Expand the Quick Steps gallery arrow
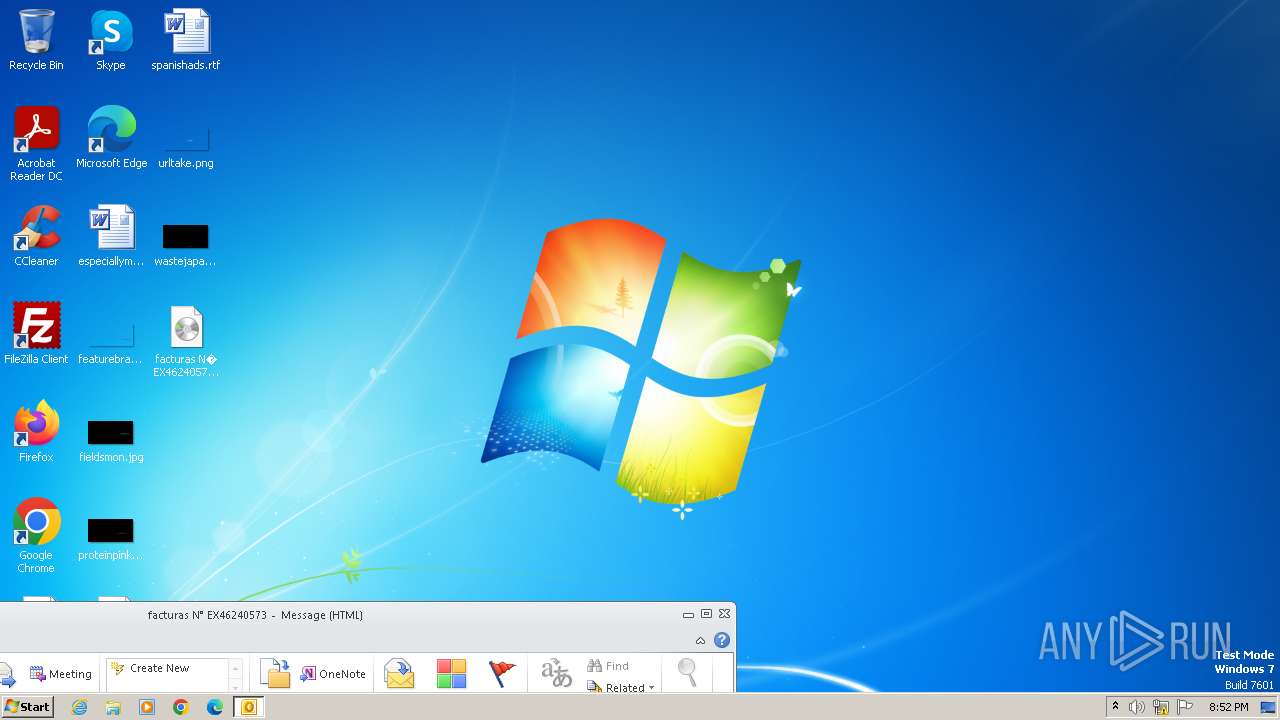 coord(236,688)
